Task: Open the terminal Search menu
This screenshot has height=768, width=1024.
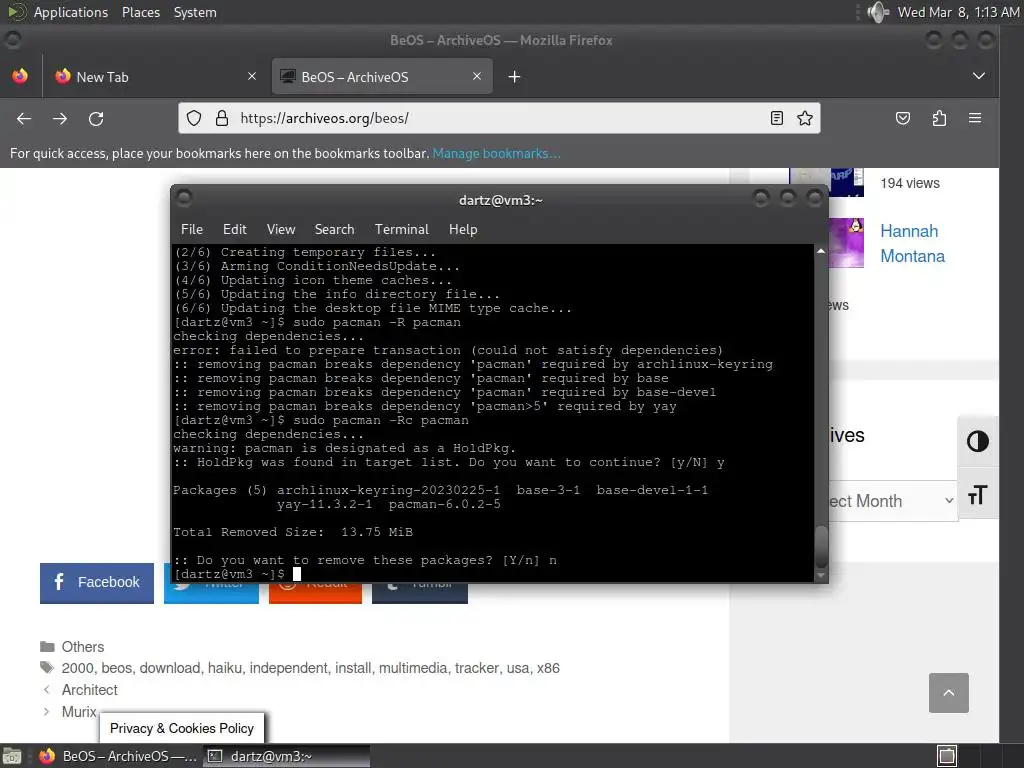Action: (x=334, y=229)
